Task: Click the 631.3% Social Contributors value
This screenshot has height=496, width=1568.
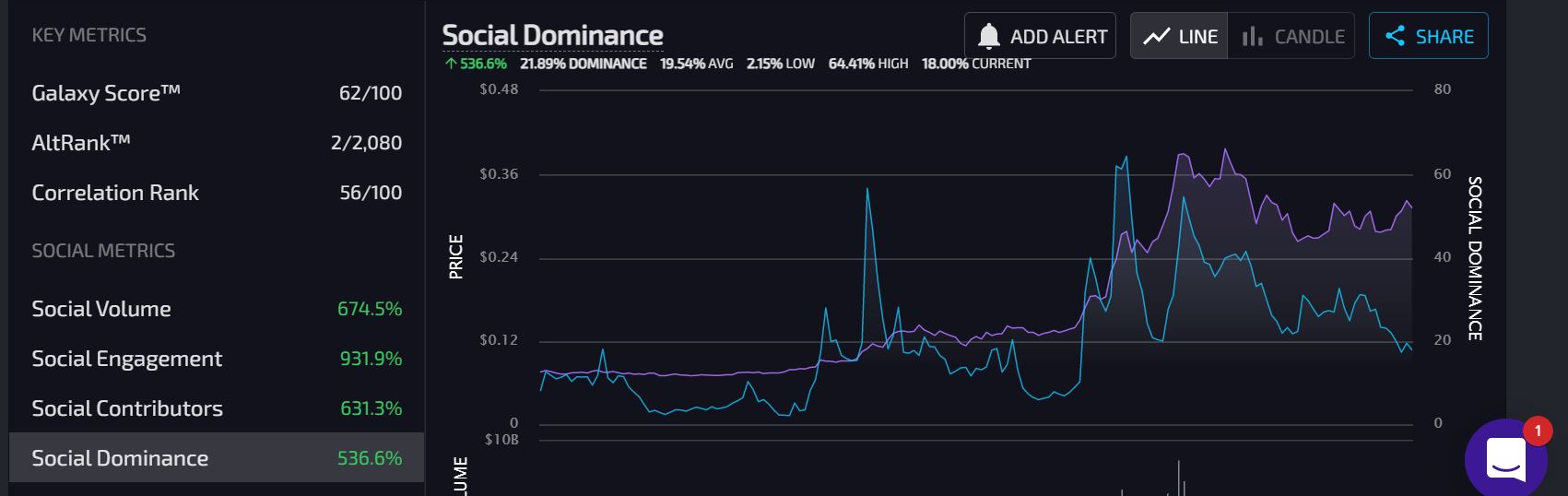Action: 371,408
